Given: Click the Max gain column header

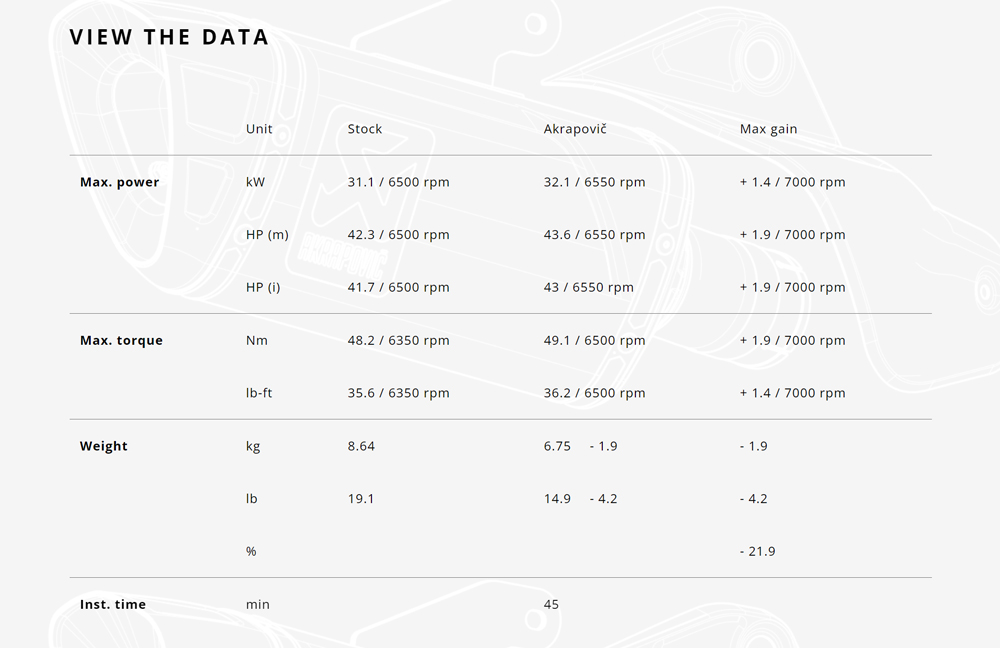Looking at the screenshot, I should click(768, 129).
